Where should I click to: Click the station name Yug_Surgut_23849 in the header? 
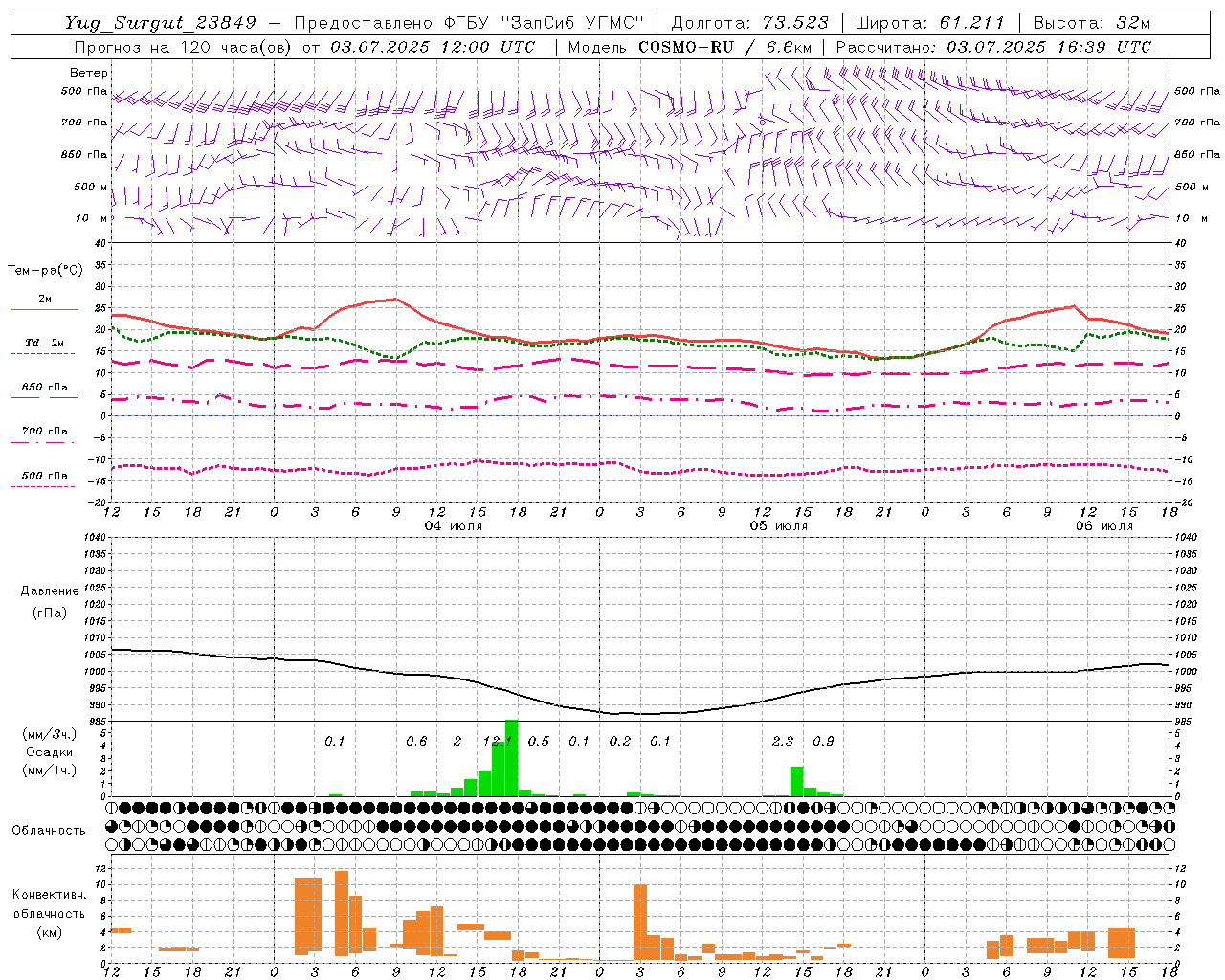click(x=161, y=23)
